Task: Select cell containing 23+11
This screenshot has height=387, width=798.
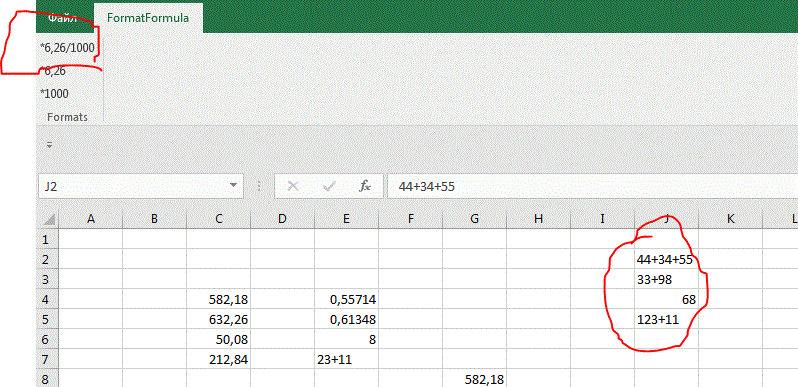Action: pos(347,360)
